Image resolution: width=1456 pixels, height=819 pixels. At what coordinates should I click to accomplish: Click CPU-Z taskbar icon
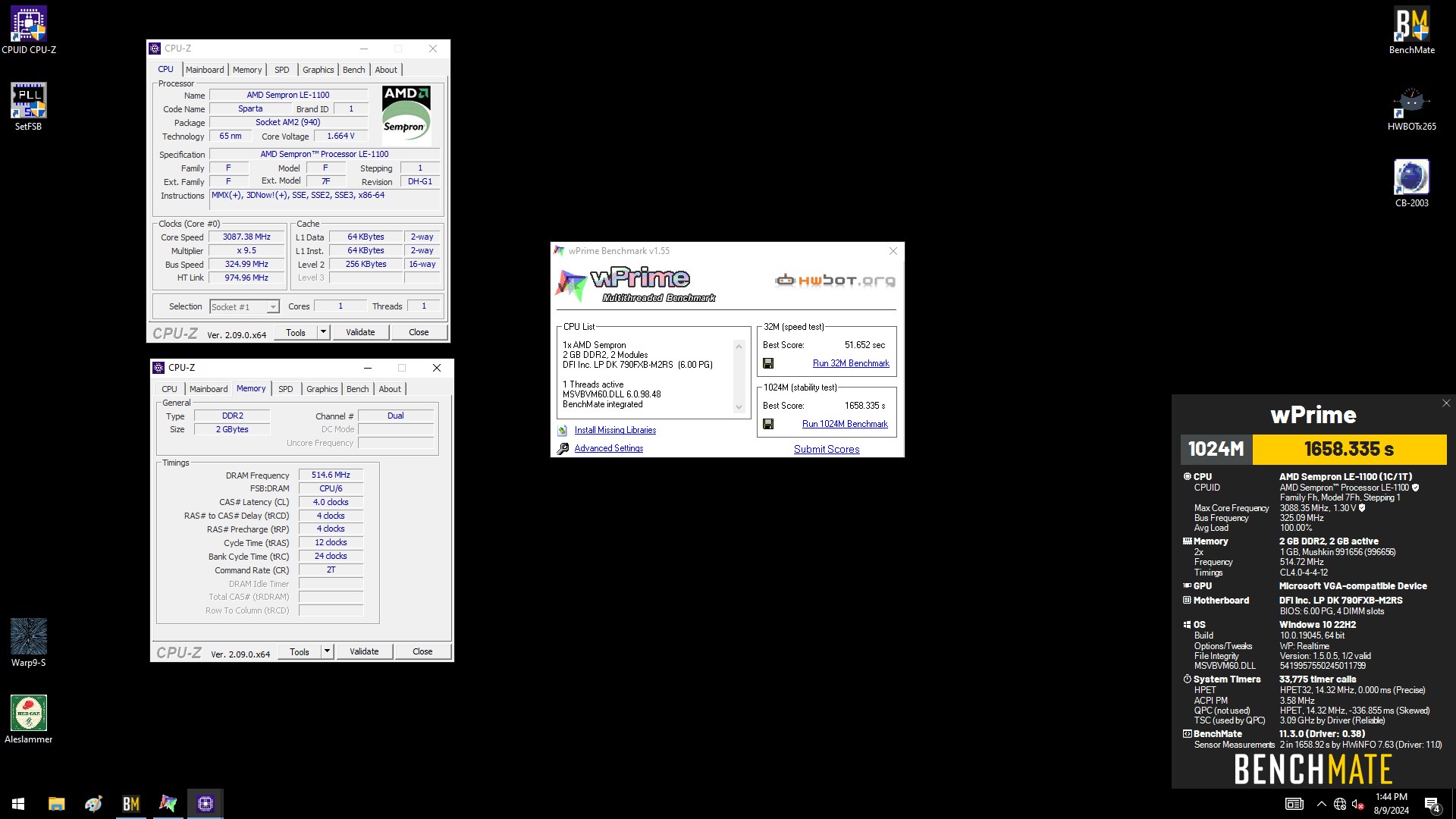coord(205,804)
